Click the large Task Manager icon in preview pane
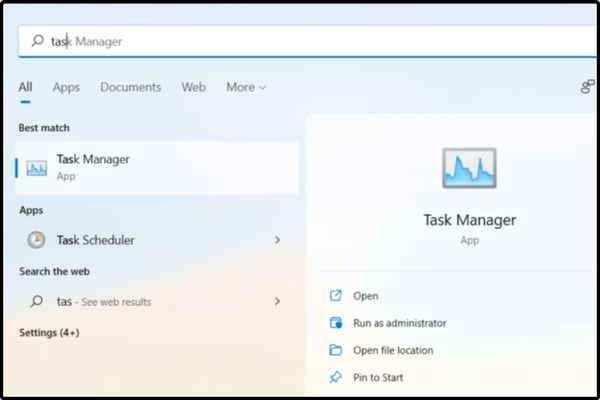This screenshot has height=400, width=600. (469, 167)
